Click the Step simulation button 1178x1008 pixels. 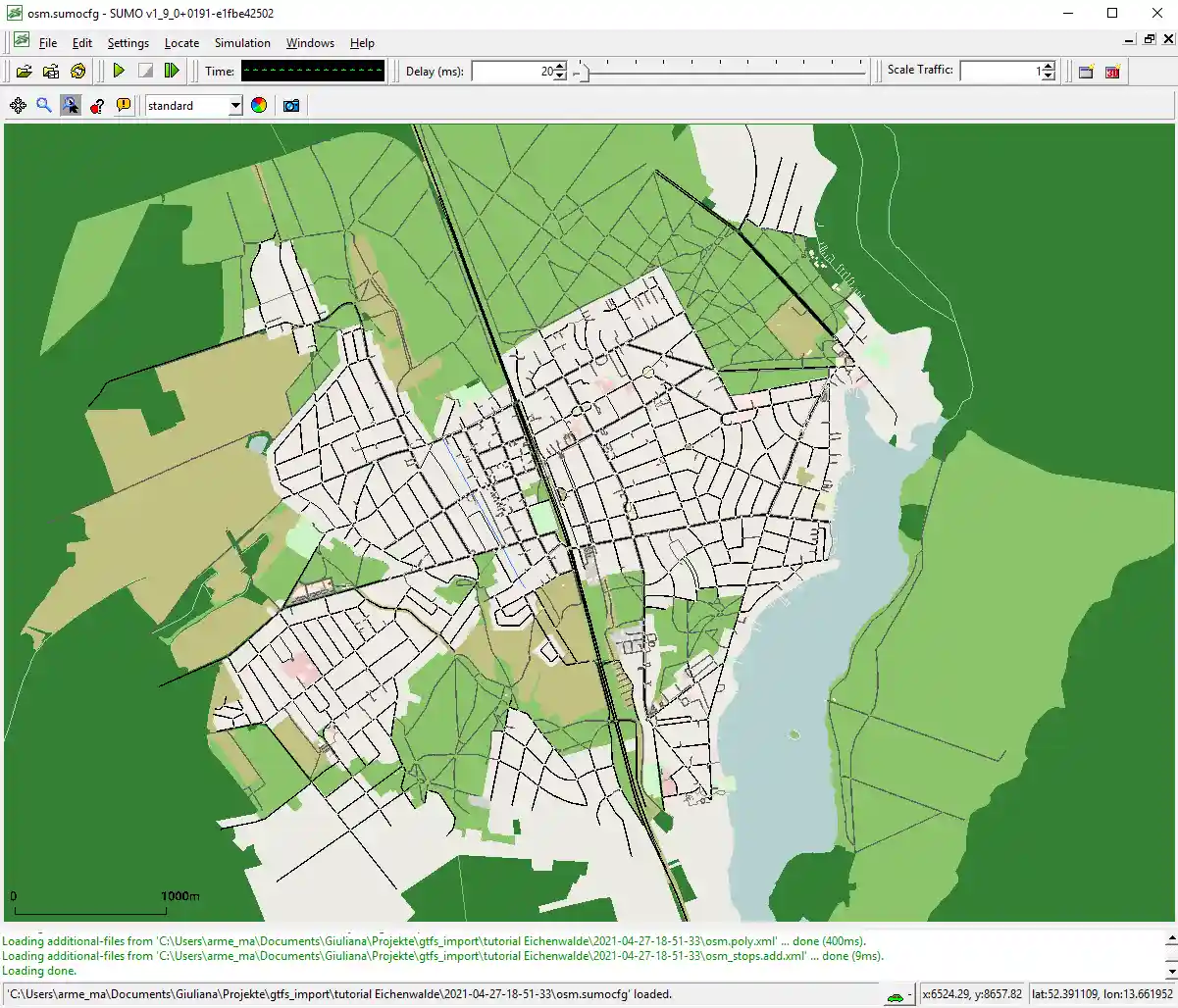point(172,71)
